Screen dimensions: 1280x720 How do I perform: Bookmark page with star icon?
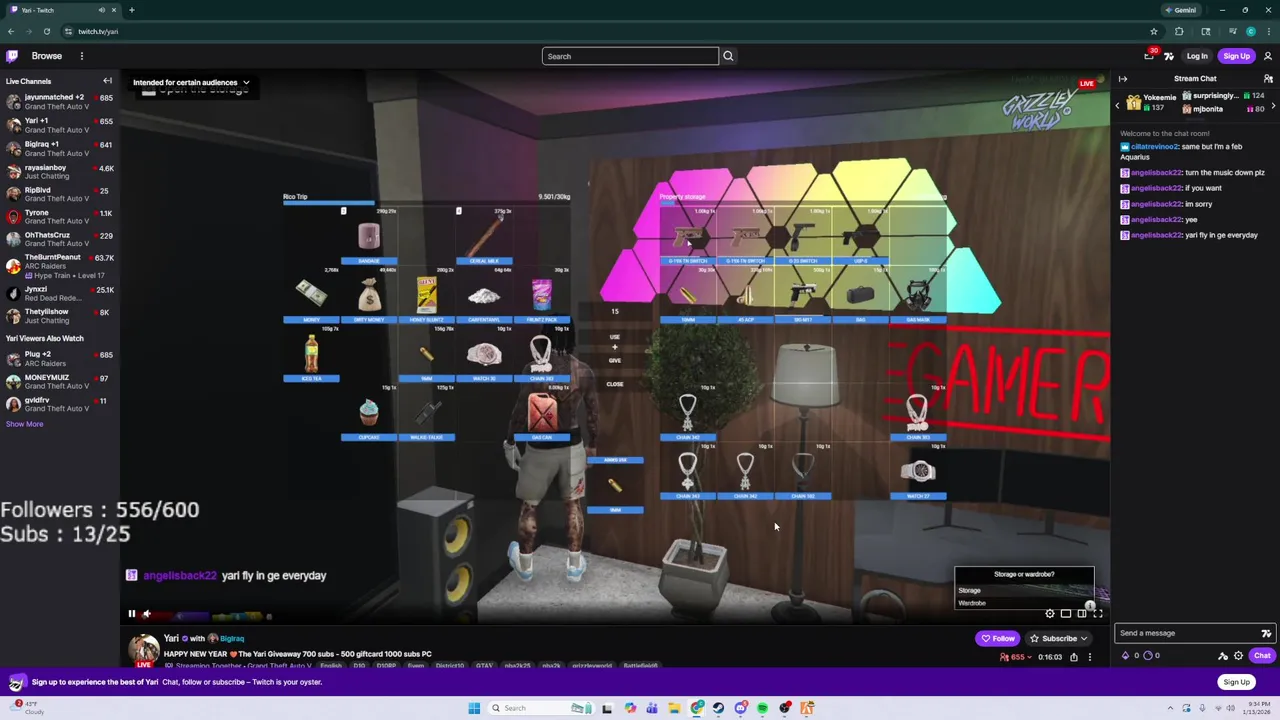[1154, 31]
